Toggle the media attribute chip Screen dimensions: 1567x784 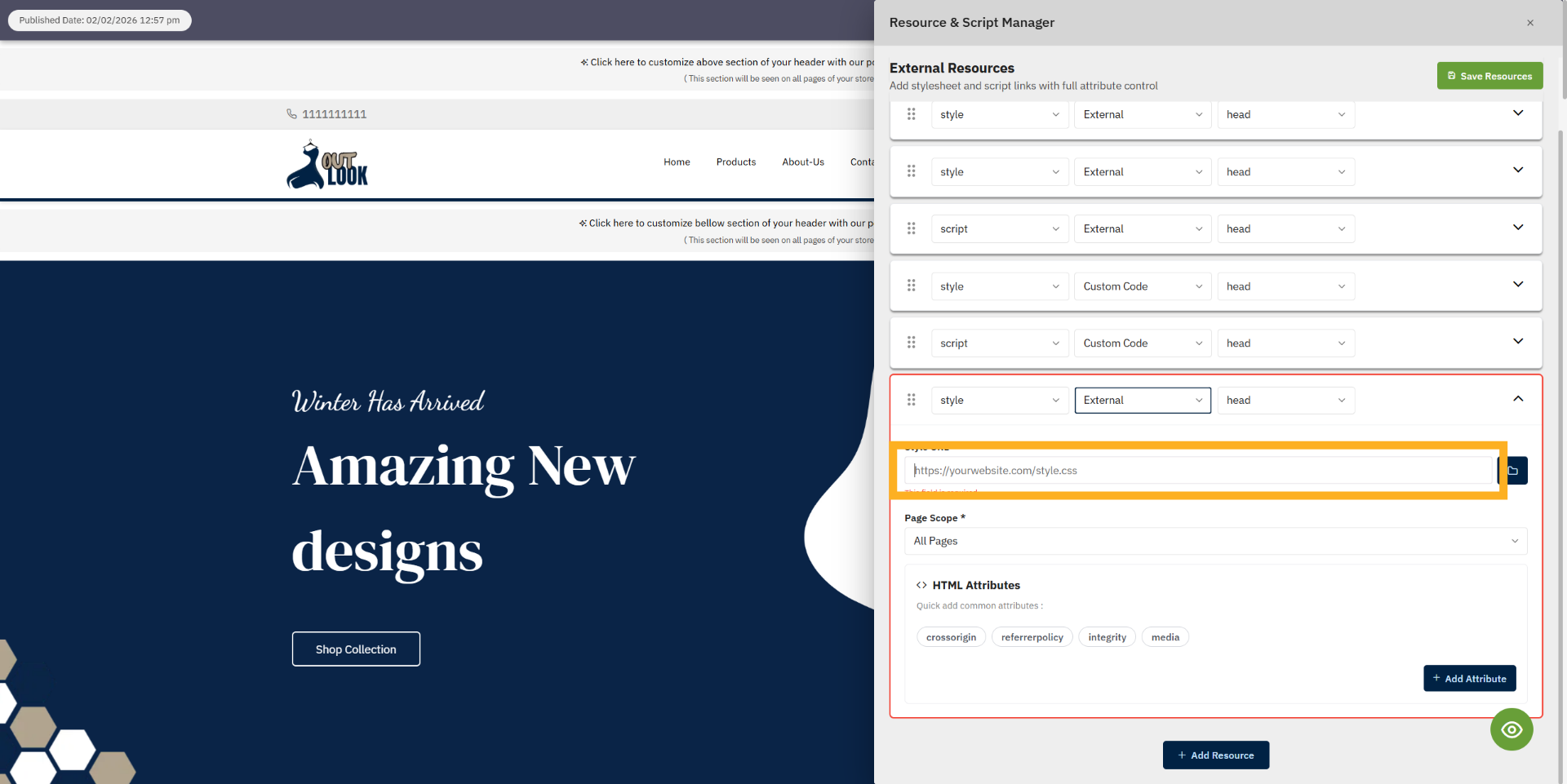click(x=1165, y=637)
